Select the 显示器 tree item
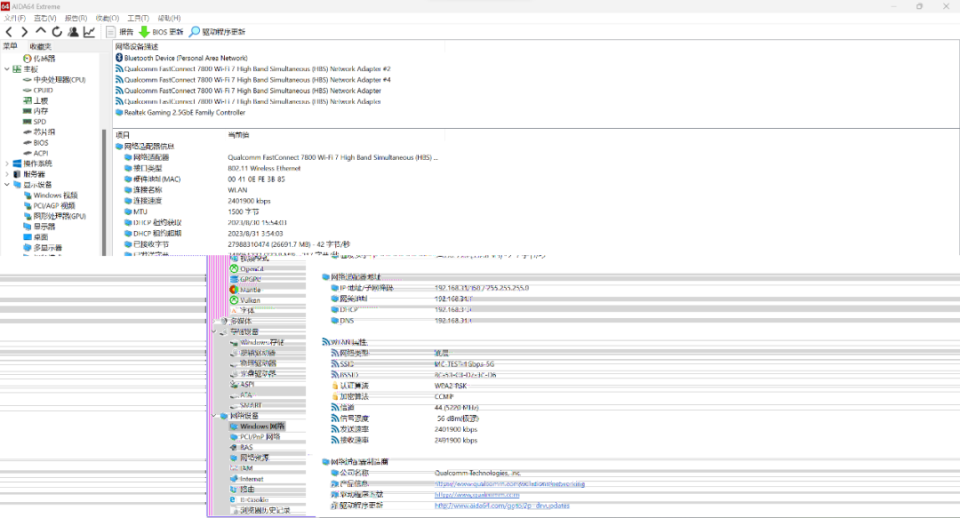Viewport: 960px width, 518px height. [39, 227]
